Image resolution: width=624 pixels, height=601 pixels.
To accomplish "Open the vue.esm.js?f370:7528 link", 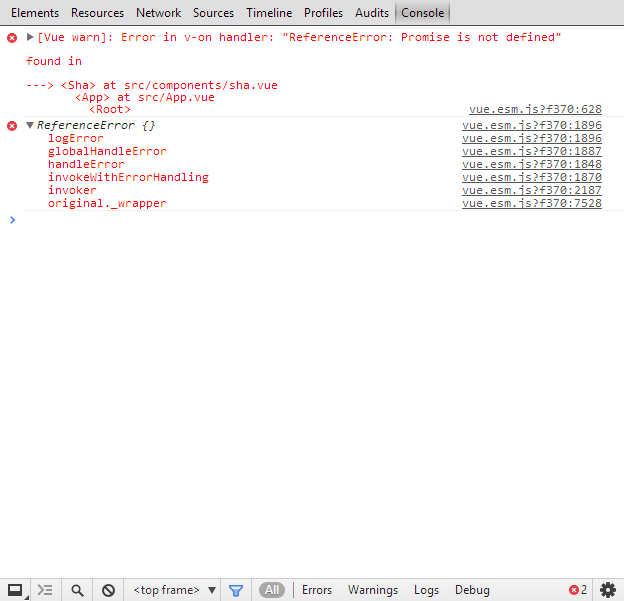I will tap(532, 203).
